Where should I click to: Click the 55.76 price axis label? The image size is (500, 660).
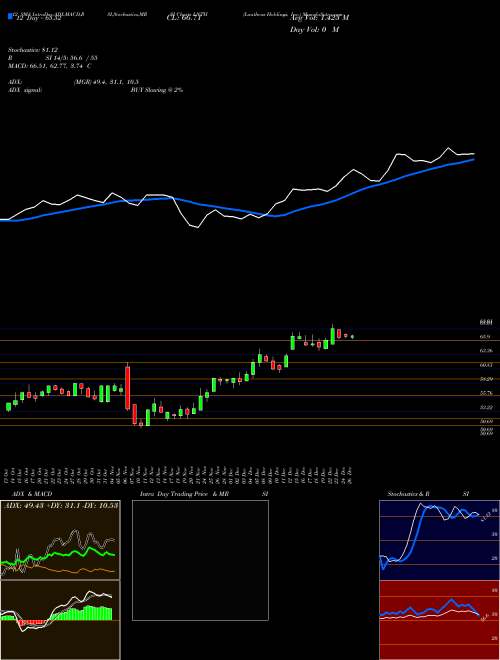point(487,393)
